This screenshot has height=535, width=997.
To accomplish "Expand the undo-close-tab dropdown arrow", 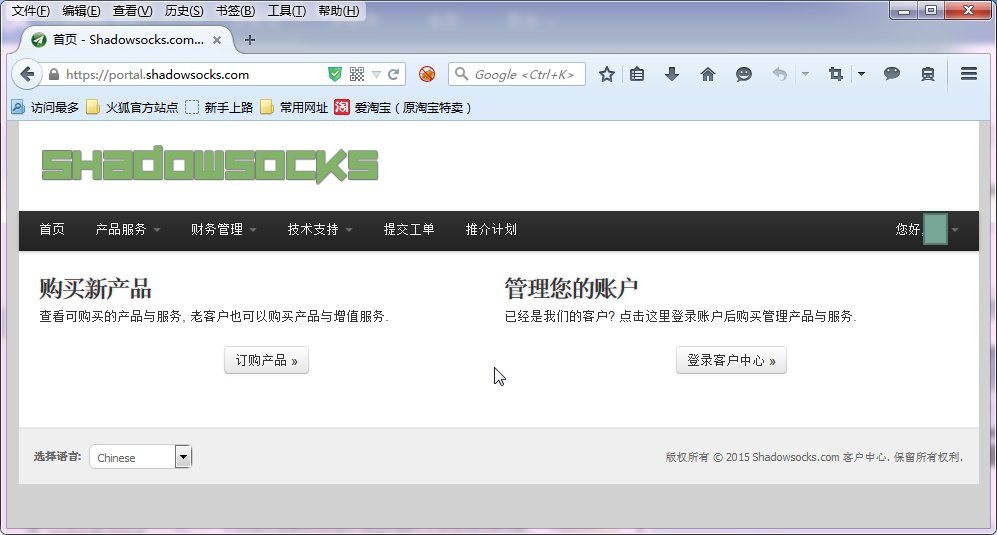I will [805, 74].
